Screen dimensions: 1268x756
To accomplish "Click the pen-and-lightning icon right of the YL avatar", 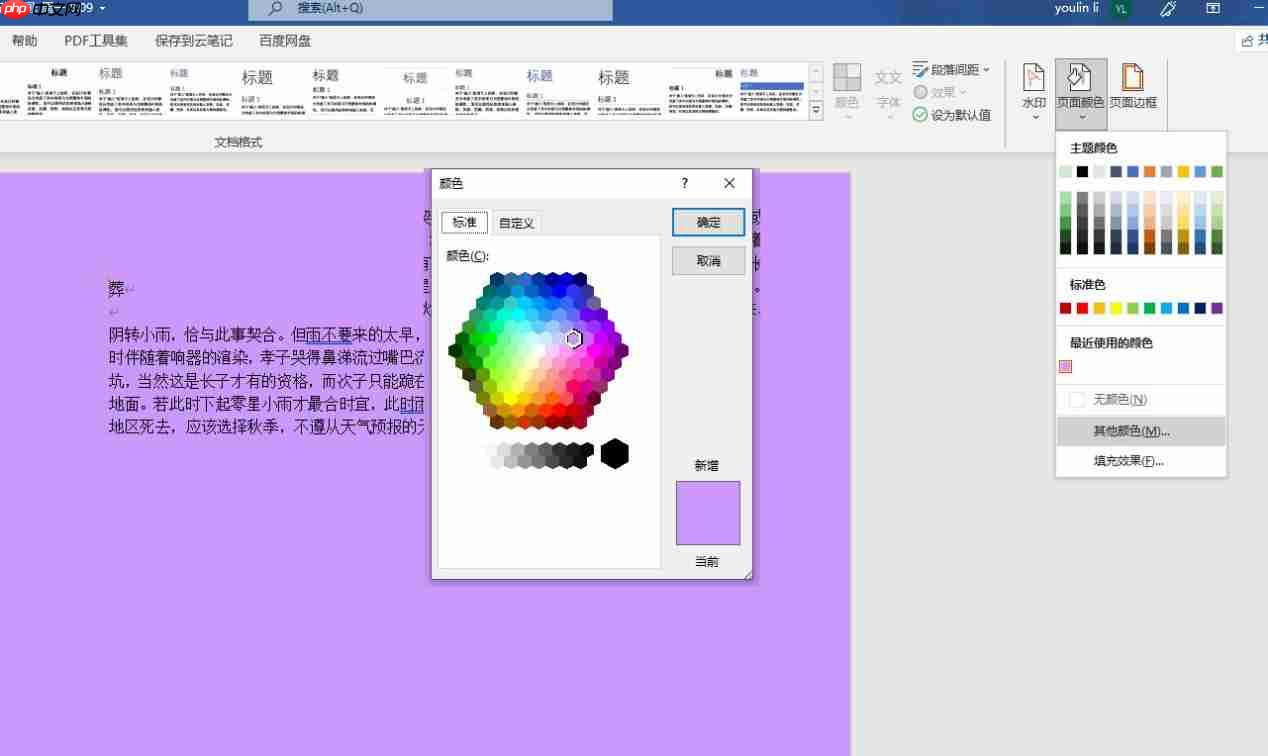I will click(1167, 8).
